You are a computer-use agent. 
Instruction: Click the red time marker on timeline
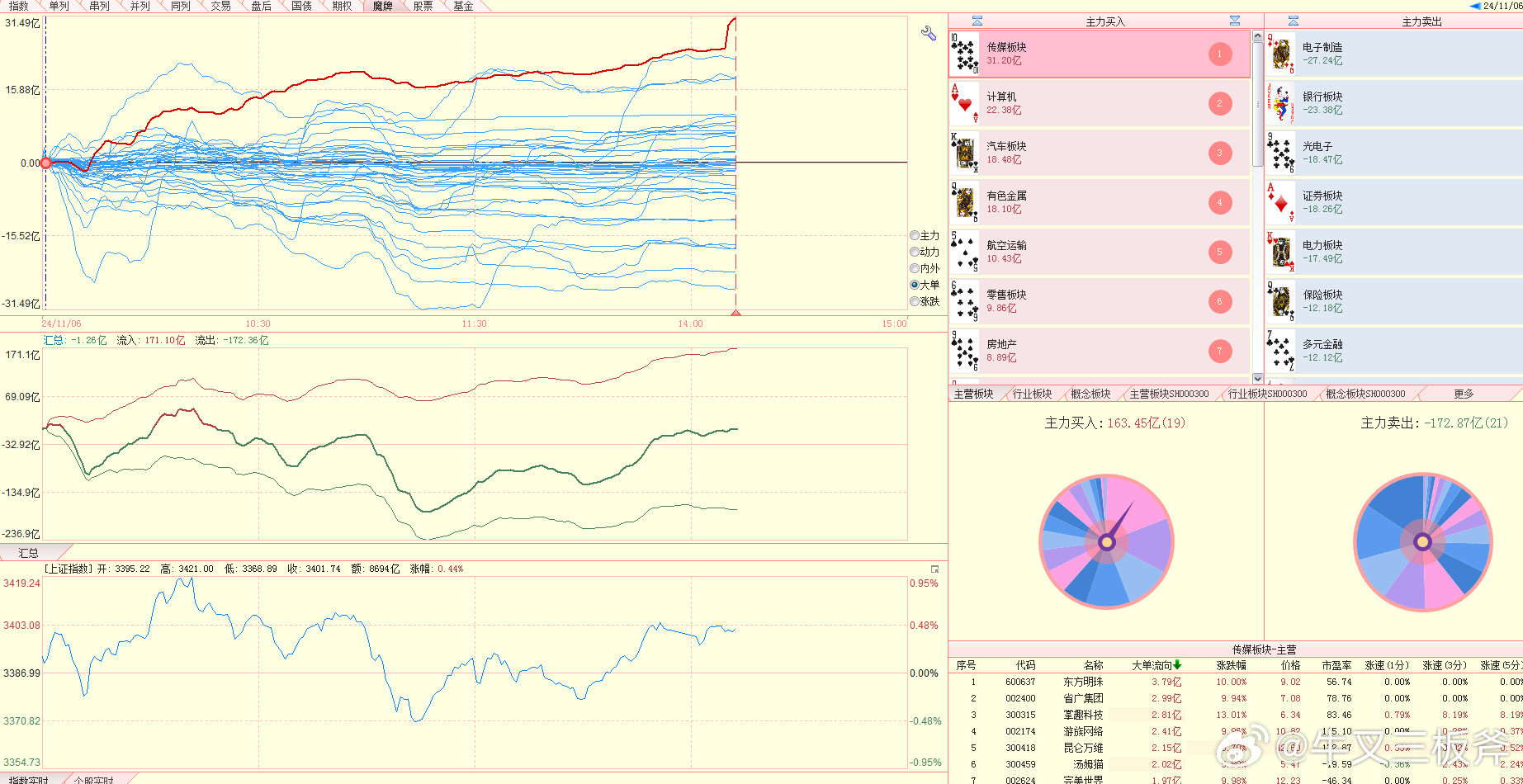[735, 313]
